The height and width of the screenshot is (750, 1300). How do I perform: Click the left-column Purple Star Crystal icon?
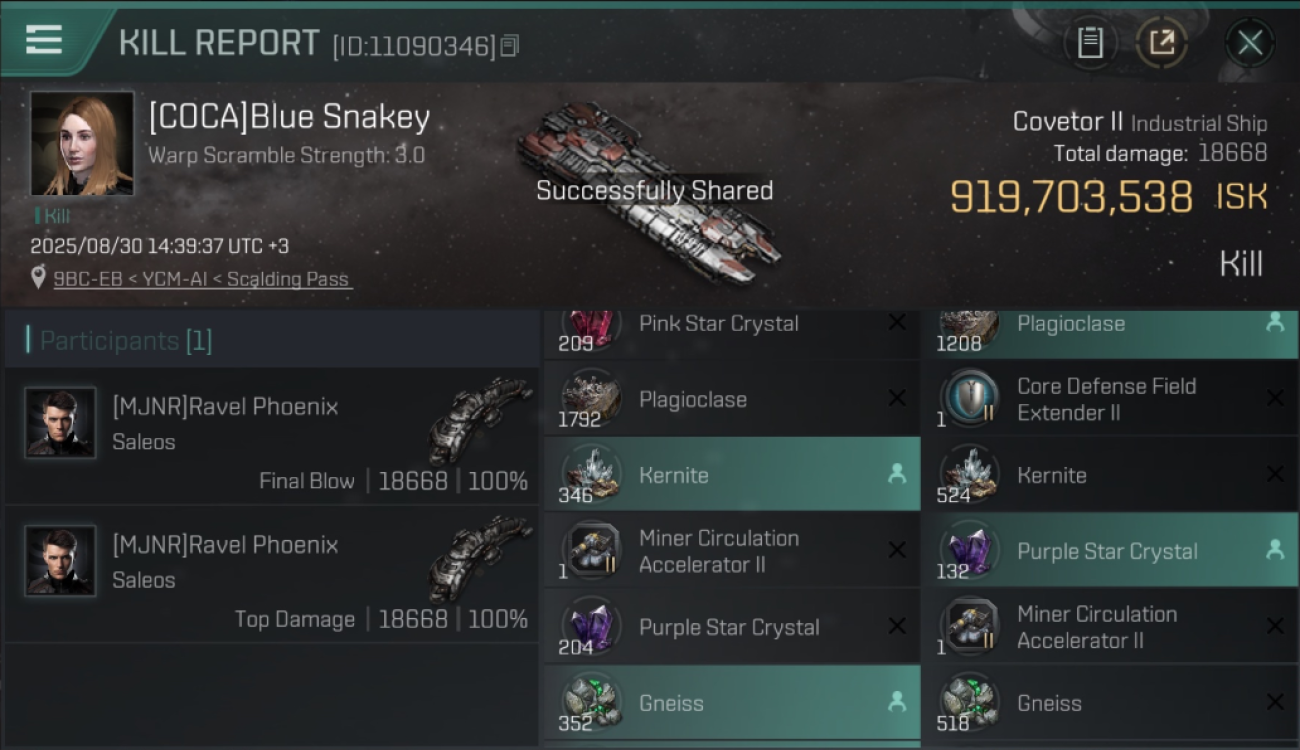[x=591, y=626]
